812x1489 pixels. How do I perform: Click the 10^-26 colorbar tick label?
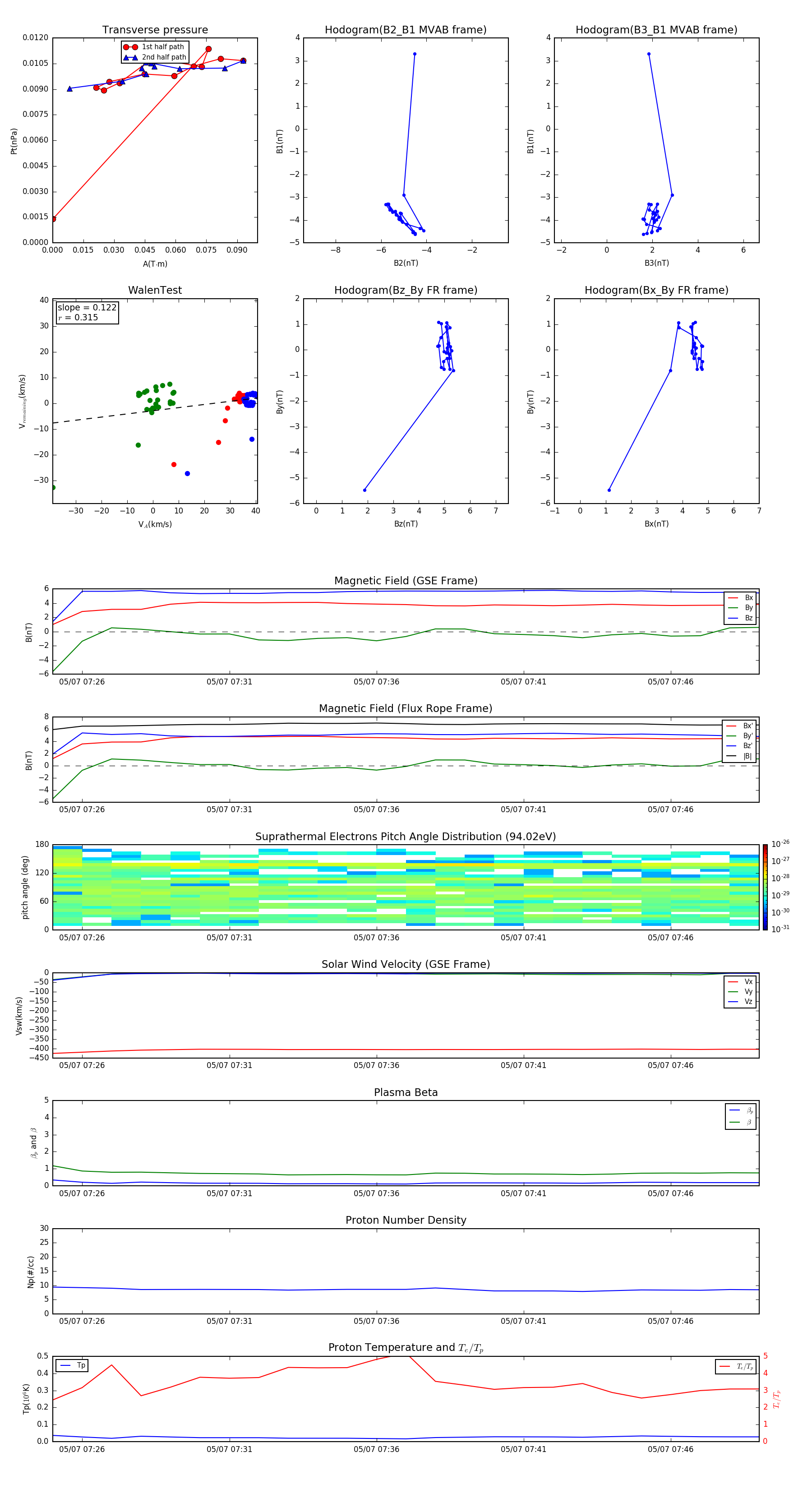[x=780, y=844]
